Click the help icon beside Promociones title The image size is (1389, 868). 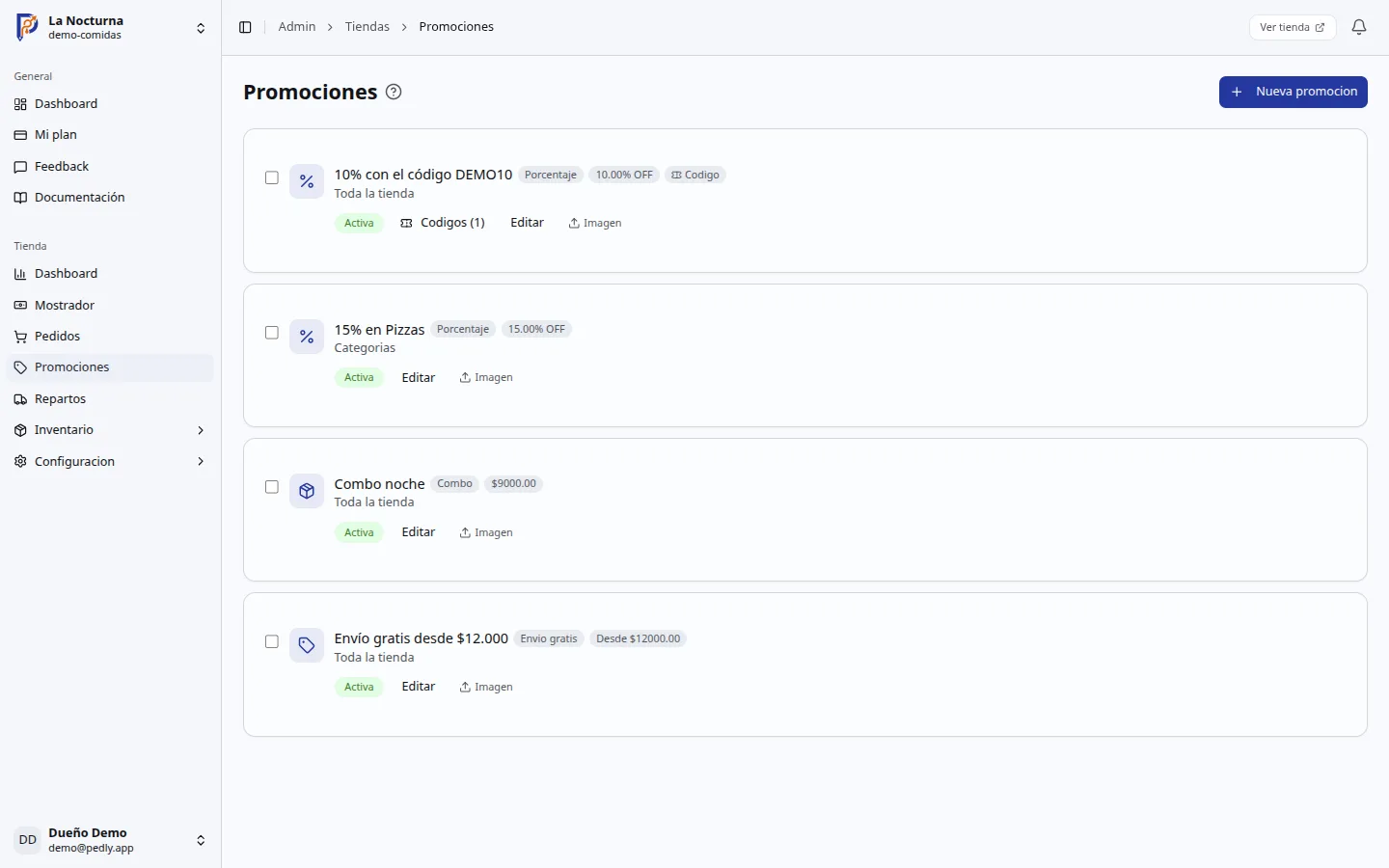pyautogui.click(x=394, y=92)
